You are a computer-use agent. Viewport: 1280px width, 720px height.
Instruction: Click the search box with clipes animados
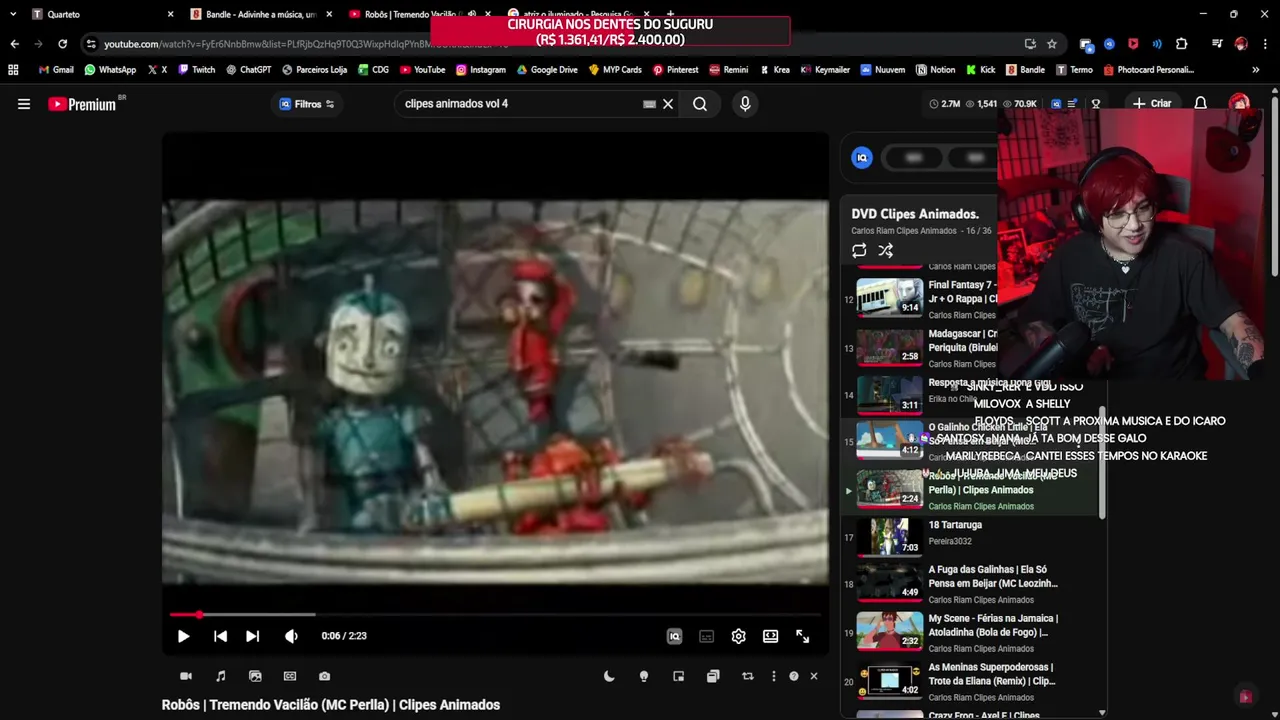(520, 104)
